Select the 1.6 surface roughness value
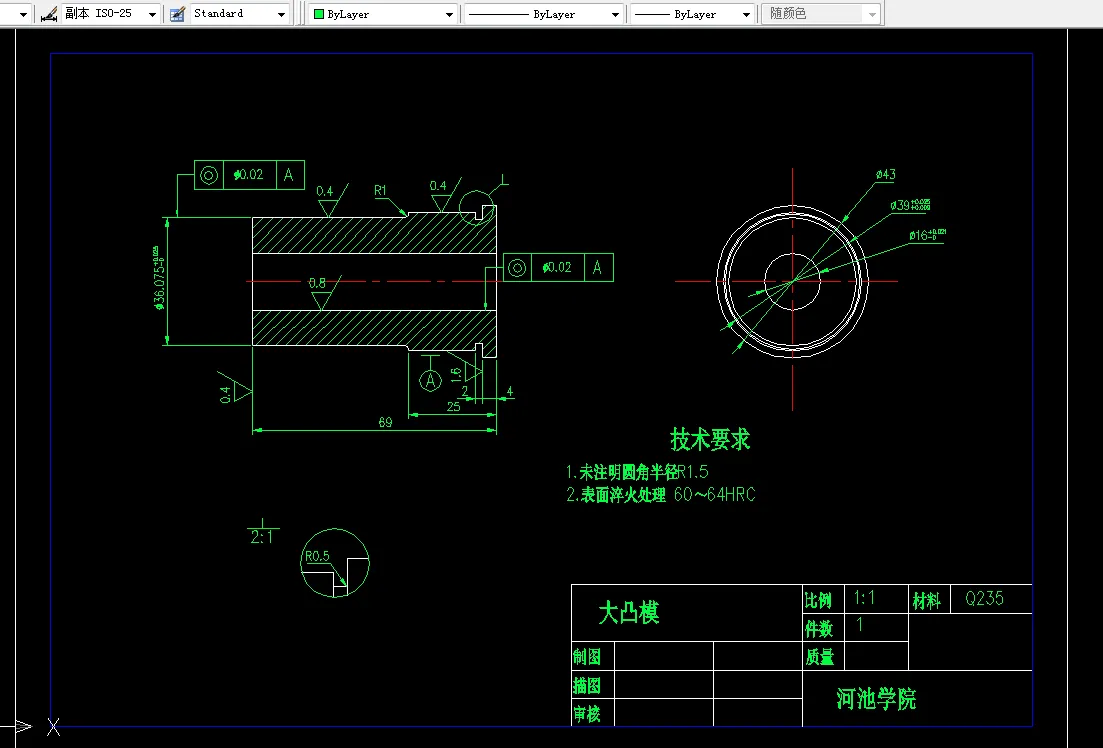 tap(456, 374)
